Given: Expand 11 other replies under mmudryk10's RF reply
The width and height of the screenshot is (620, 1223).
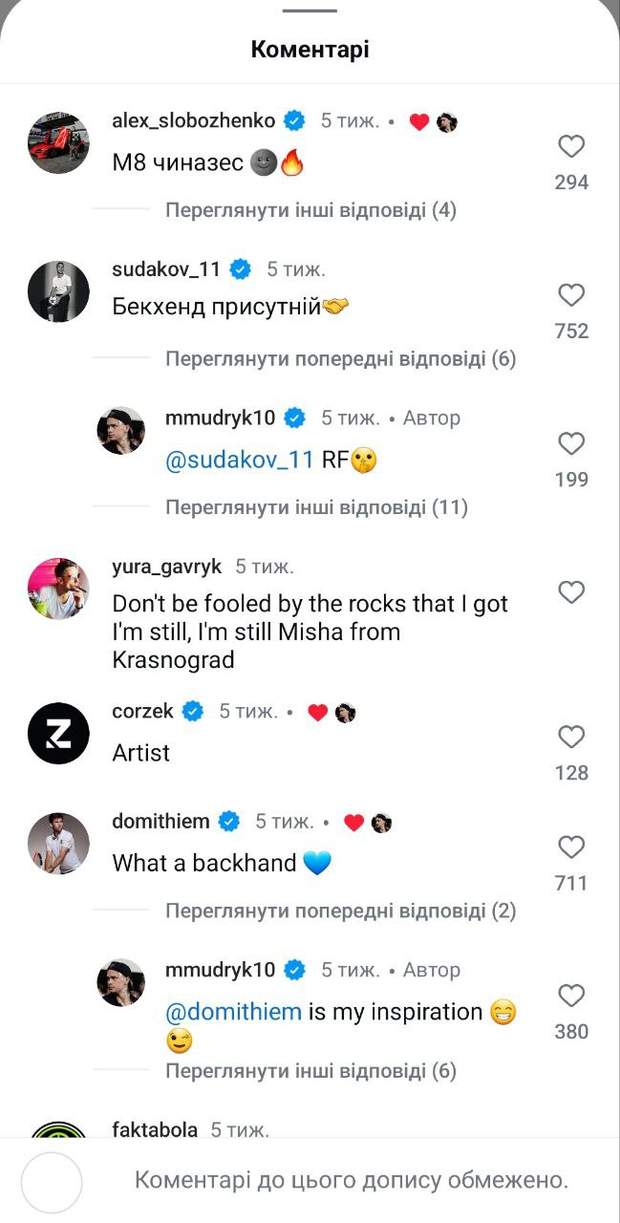Looking at the screenshot, I should [316, 507].
